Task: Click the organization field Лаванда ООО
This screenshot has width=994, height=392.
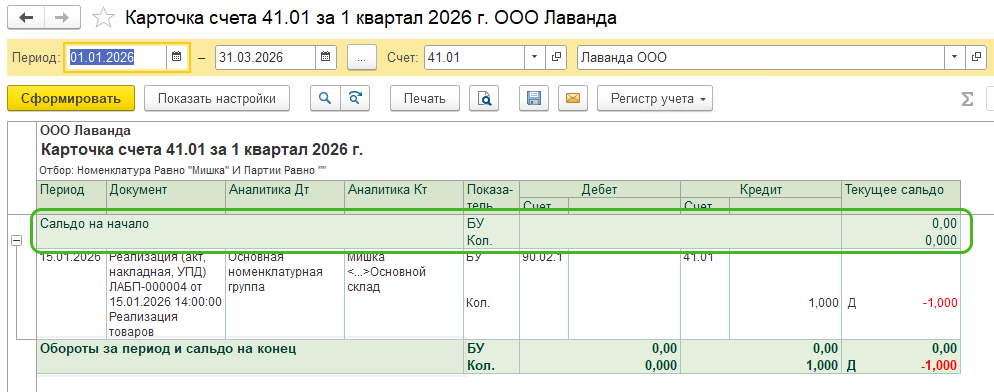Action: (761, 57)
